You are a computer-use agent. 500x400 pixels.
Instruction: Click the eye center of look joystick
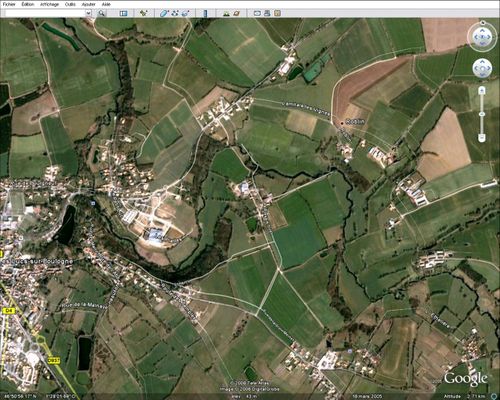(482, 37)
